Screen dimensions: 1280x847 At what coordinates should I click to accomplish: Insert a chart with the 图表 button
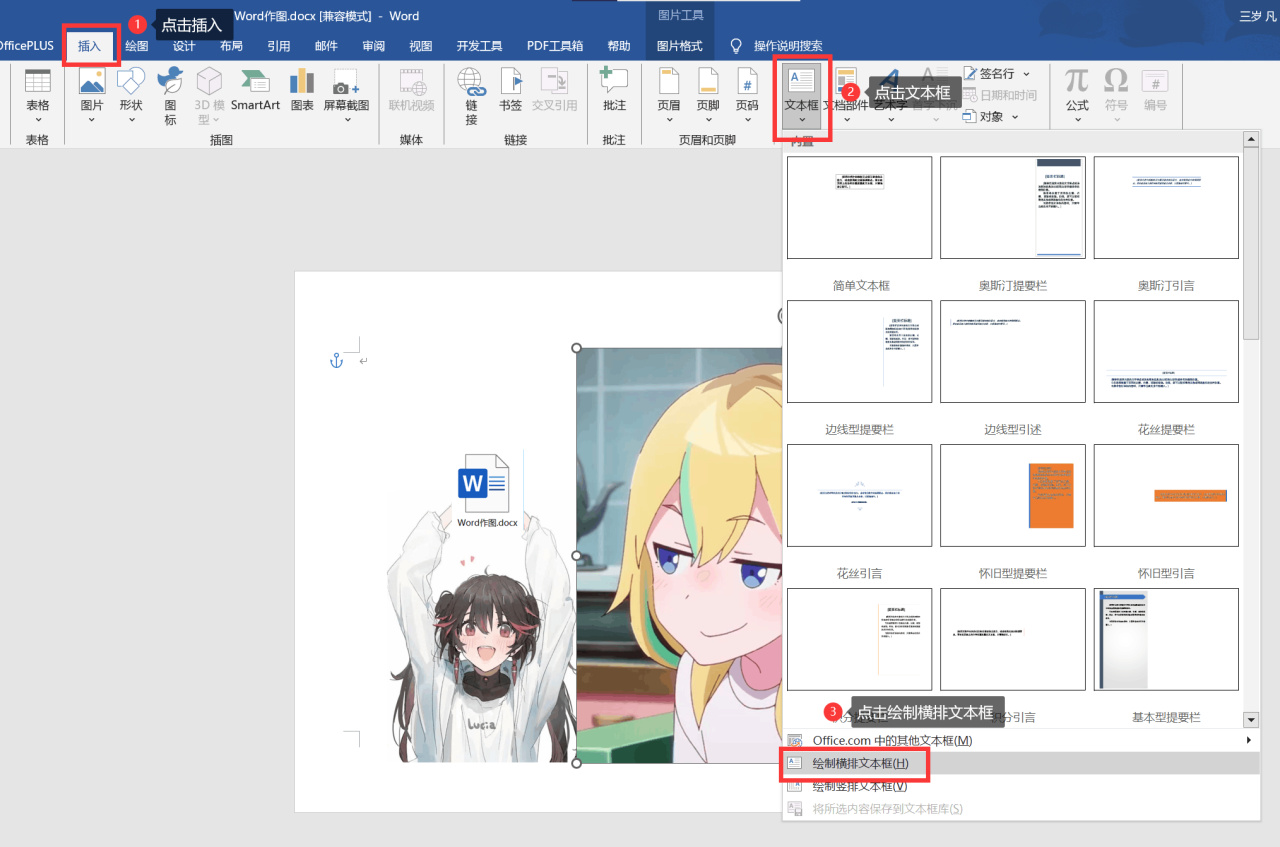click(x=301, y=90)
